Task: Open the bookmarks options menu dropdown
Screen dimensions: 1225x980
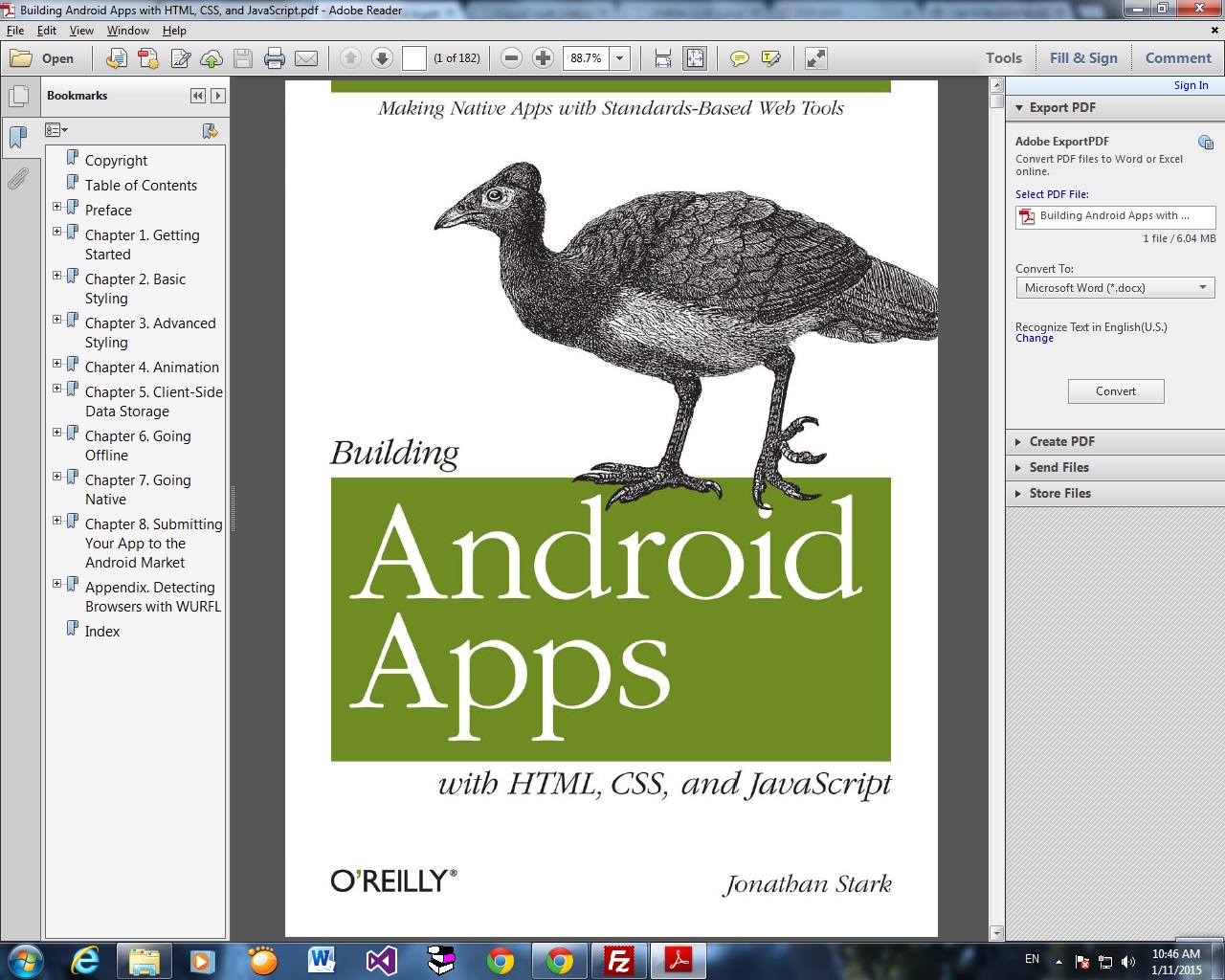Action: 56,130
